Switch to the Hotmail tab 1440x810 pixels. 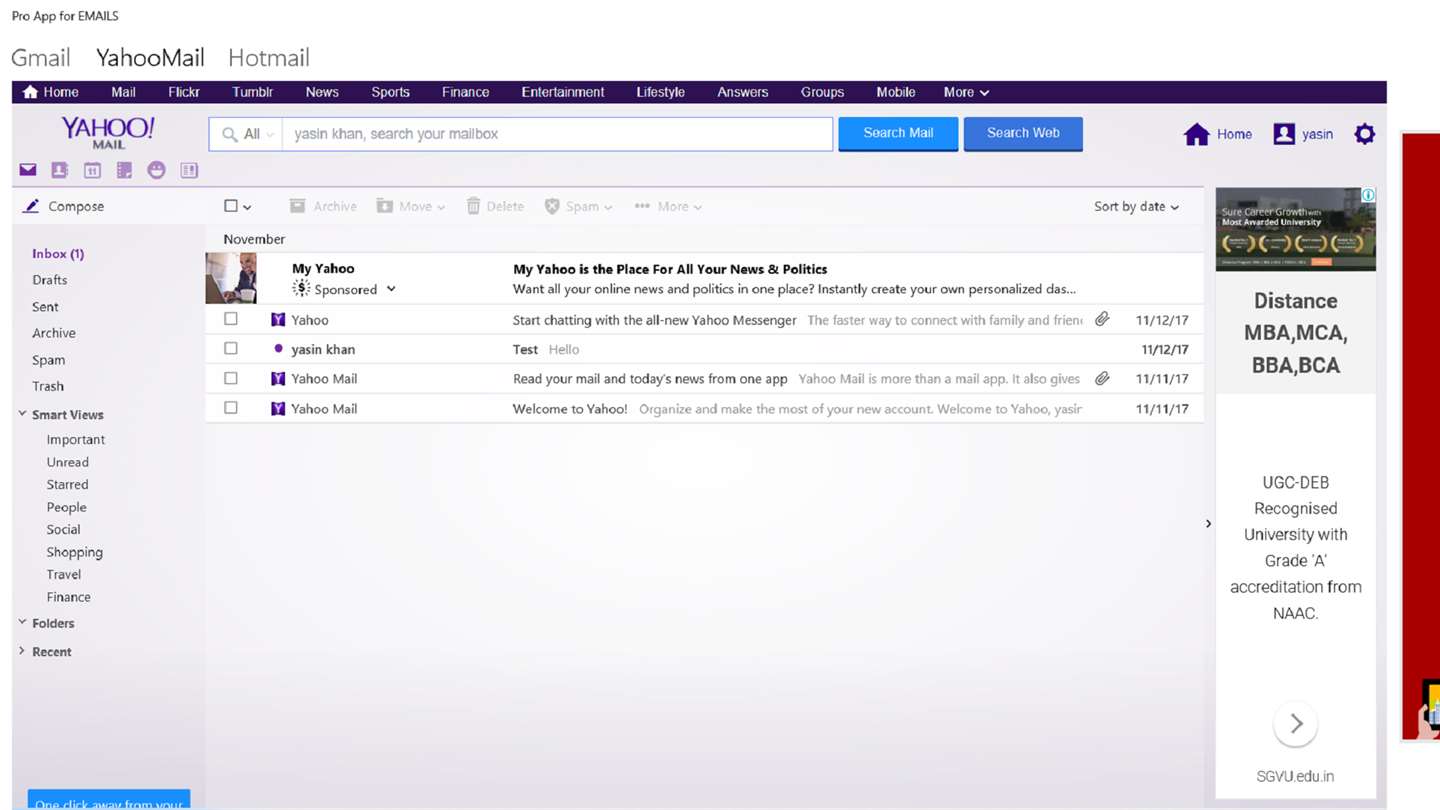[269, 57]
